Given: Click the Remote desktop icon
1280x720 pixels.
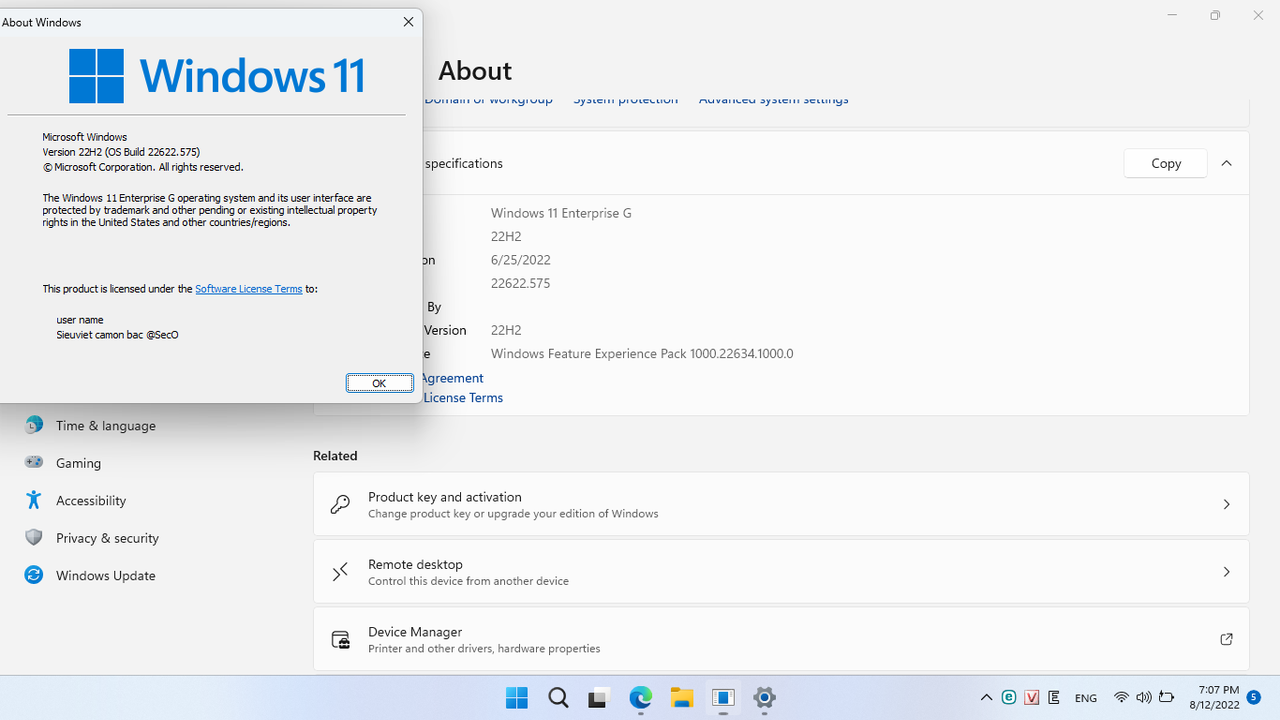Looking at the screenshot, I should [x=340, y=572].
